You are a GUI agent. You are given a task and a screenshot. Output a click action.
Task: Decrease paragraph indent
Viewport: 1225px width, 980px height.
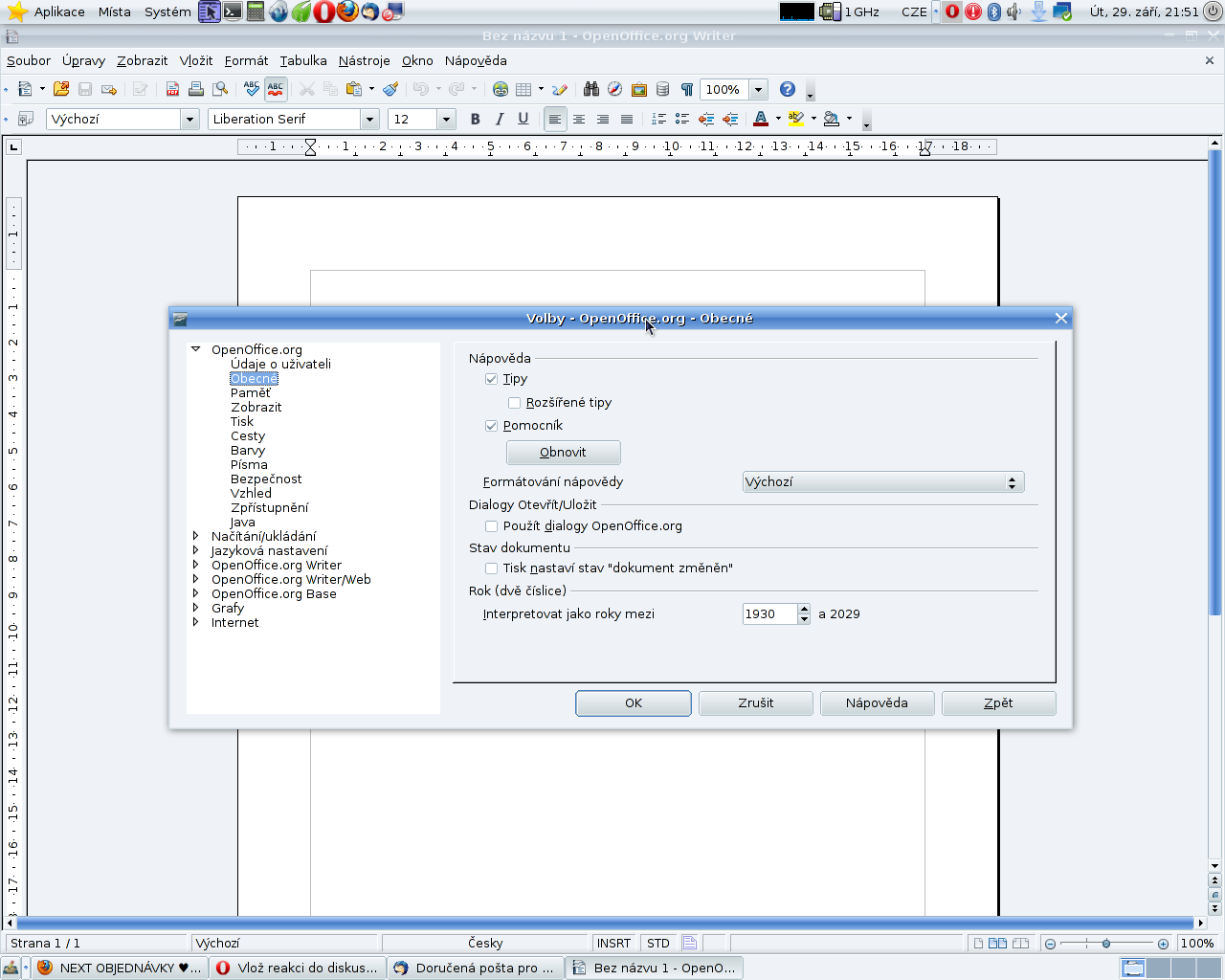706,119
